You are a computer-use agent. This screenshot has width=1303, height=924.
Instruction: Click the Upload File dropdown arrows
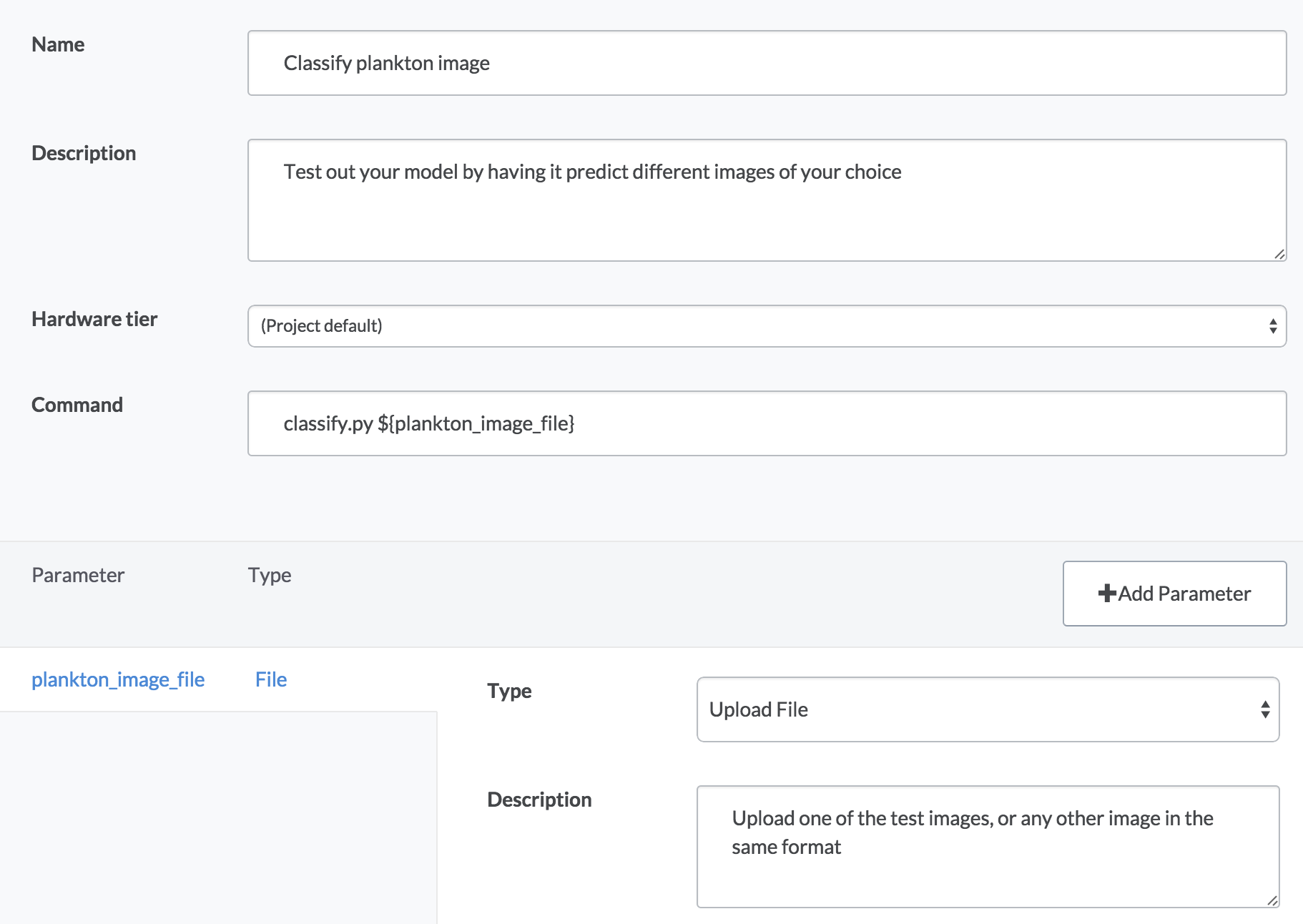(1265, 709)
